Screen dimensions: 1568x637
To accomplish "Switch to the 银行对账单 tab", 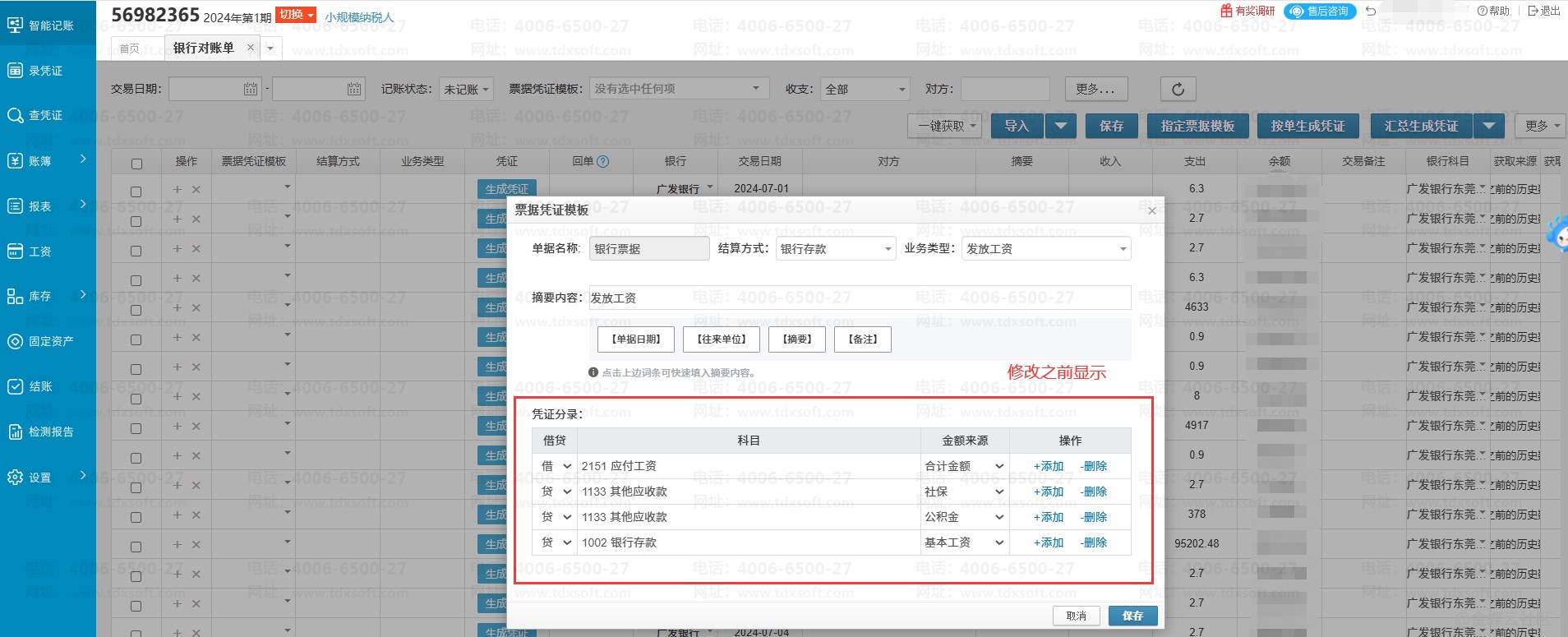I will [204, 48].
